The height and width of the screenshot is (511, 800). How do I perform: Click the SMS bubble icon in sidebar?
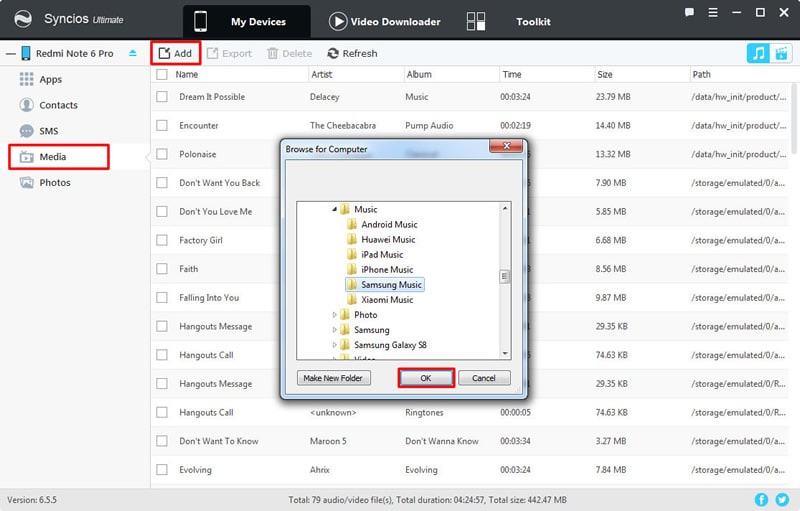click(x=26, y=131)
